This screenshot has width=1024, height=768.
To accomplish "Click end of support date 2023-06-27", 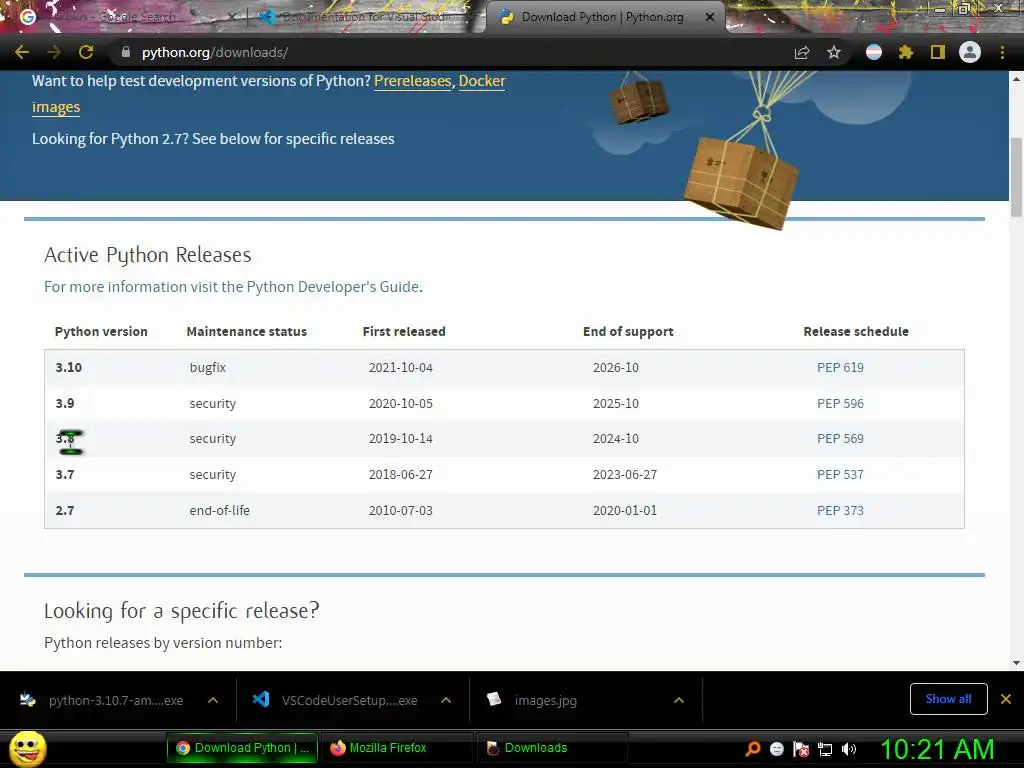I will pos(625,475).
